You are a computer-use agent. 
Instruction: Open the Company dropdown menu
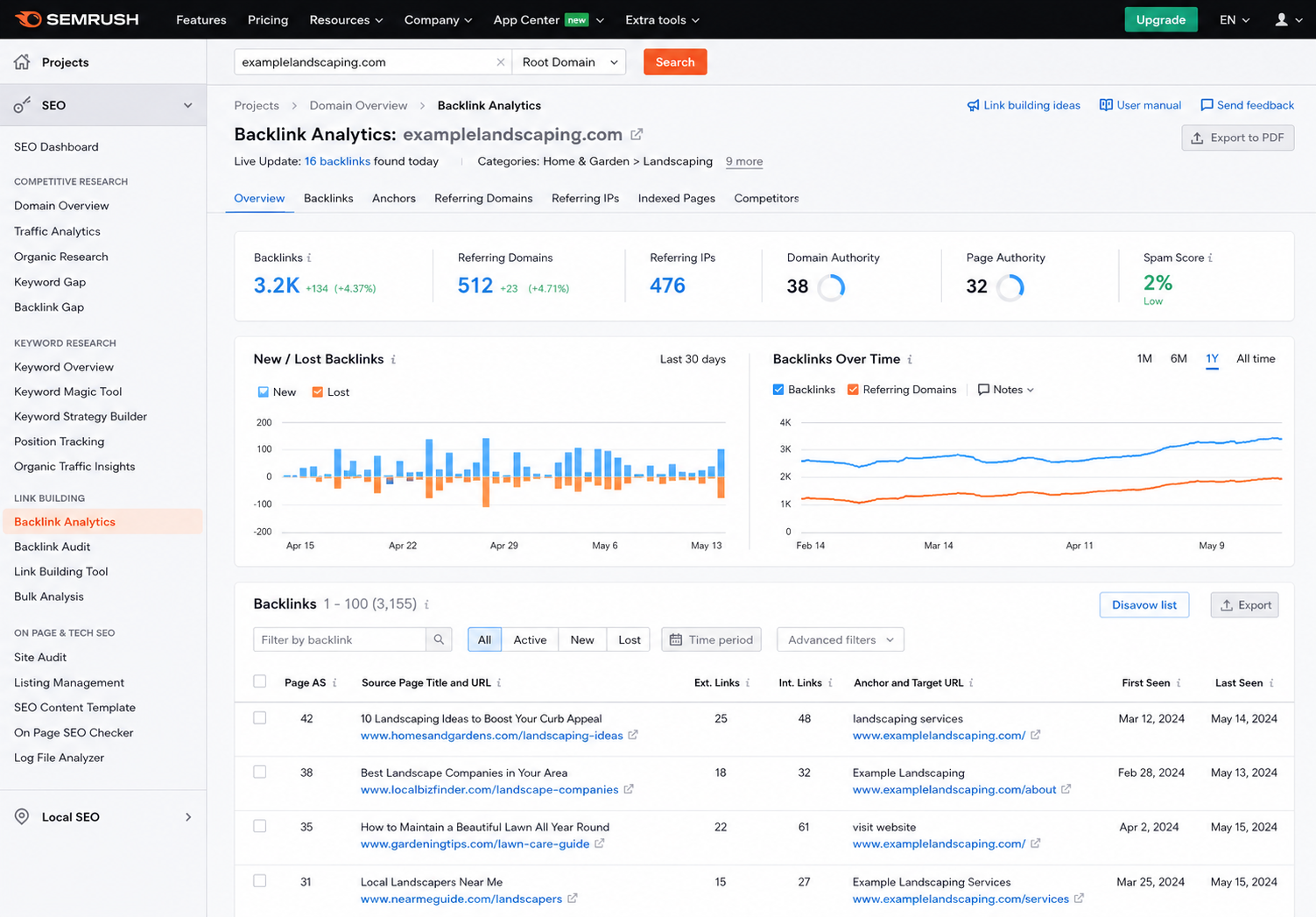438,19
